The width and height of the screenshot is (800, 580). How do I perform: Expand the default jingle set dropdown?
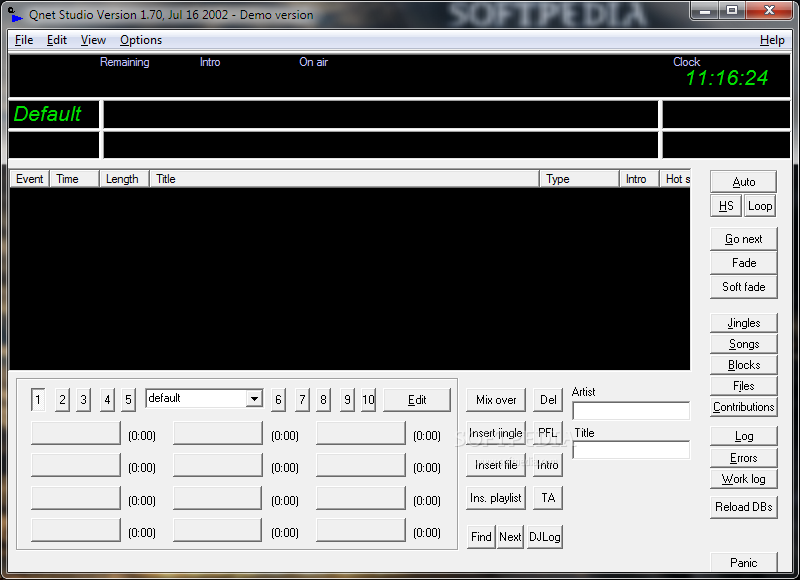254,398
